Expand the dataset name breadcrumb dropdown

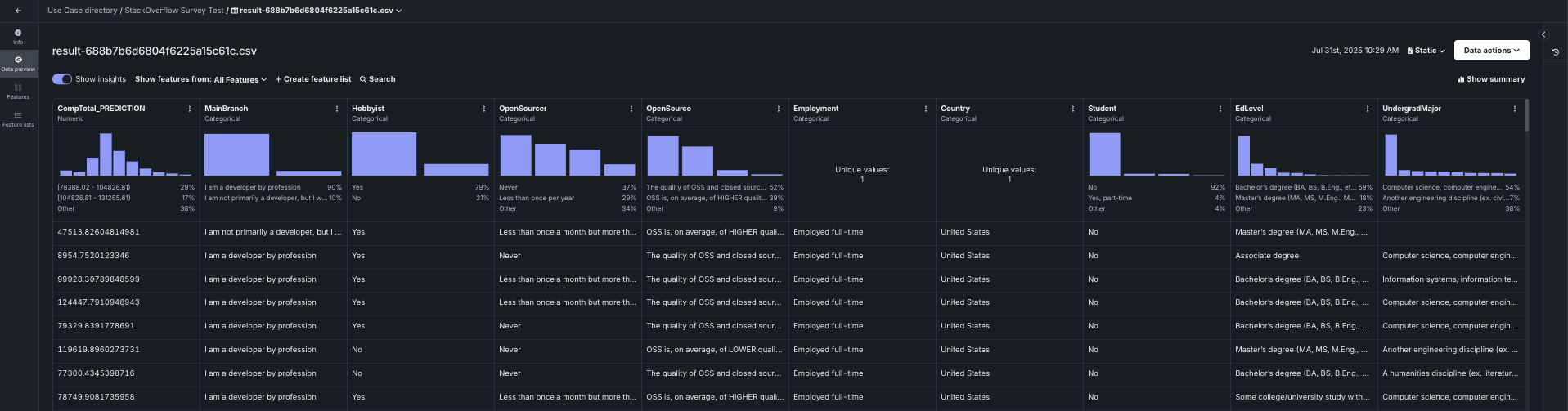(398, 11)
